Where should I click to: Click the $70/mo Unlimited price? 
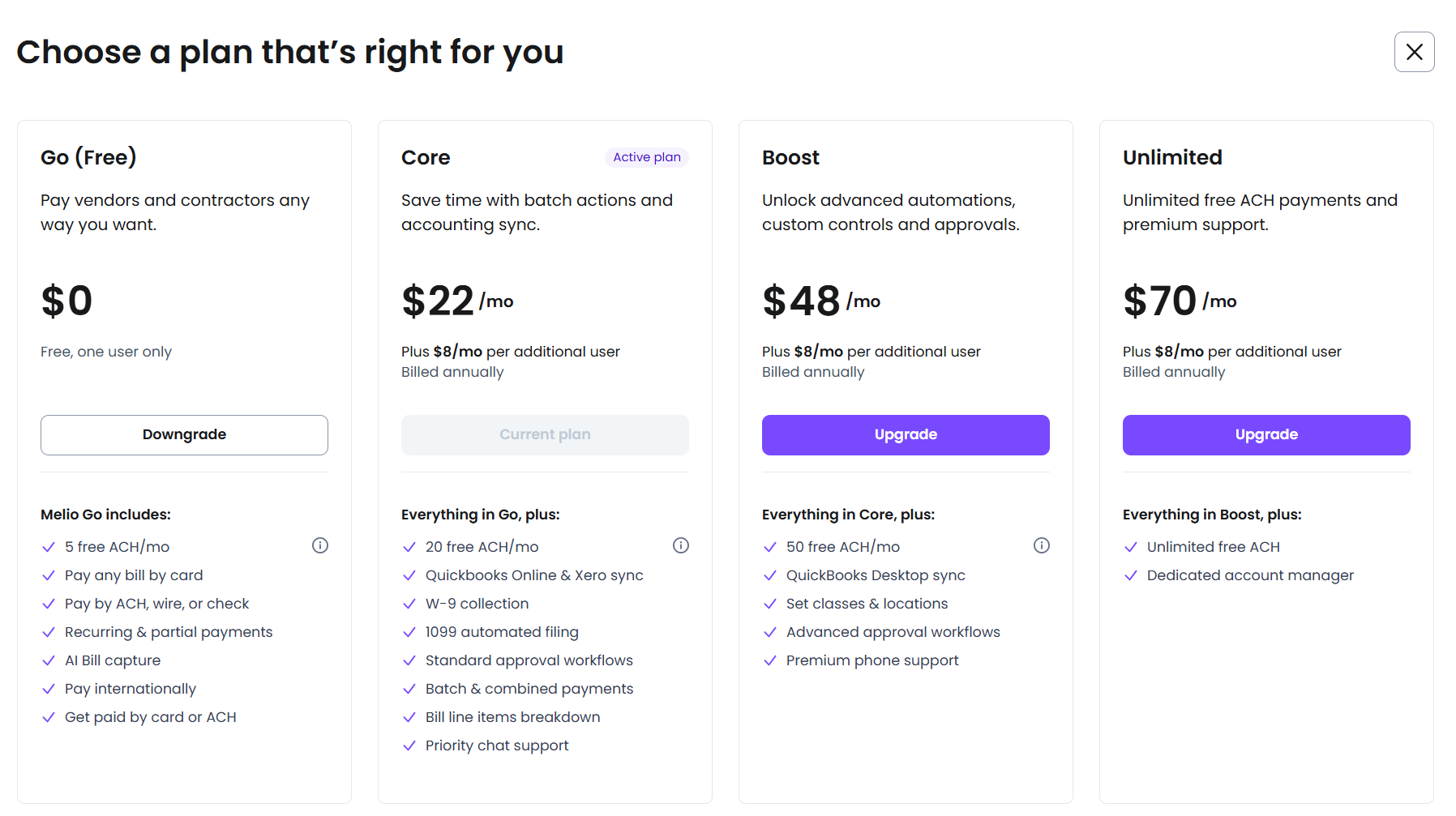pyautogui.click(x=1180, y=301)
